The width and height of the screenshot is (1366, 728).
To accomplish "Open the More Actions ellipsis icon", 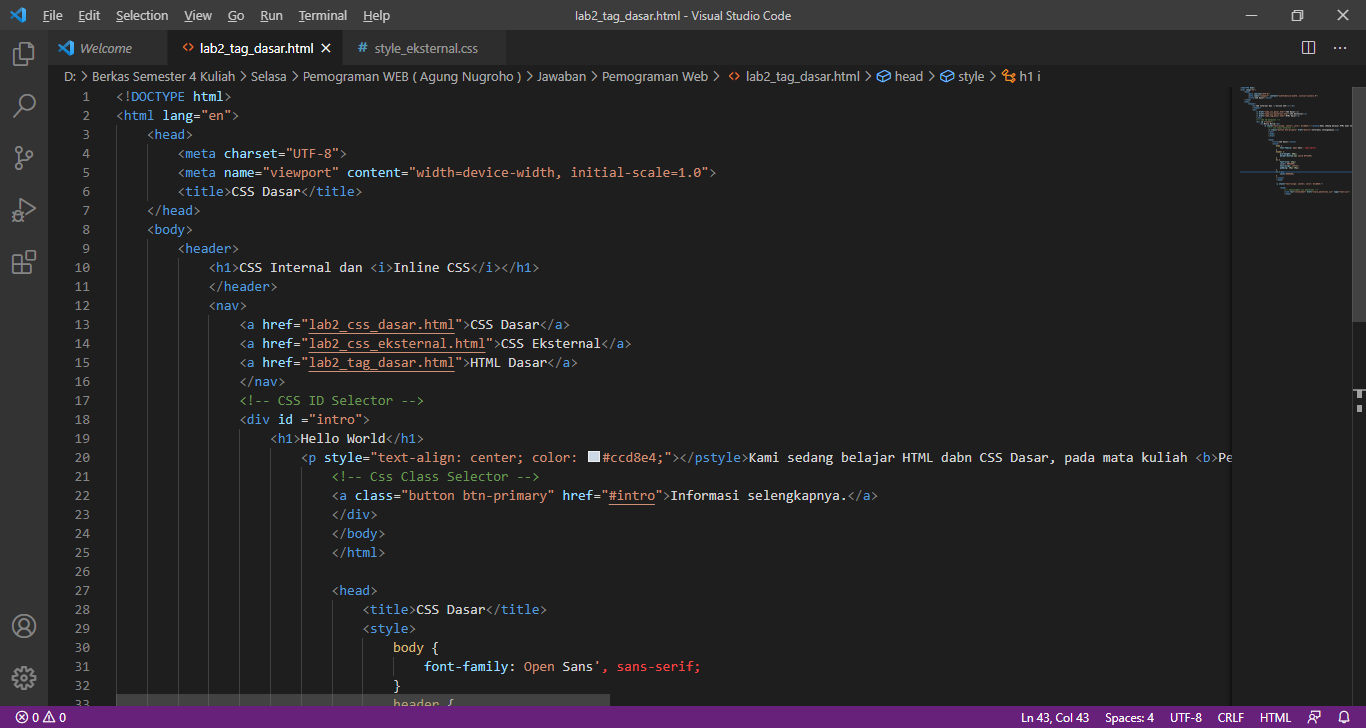I will (x=1340, y=47).
